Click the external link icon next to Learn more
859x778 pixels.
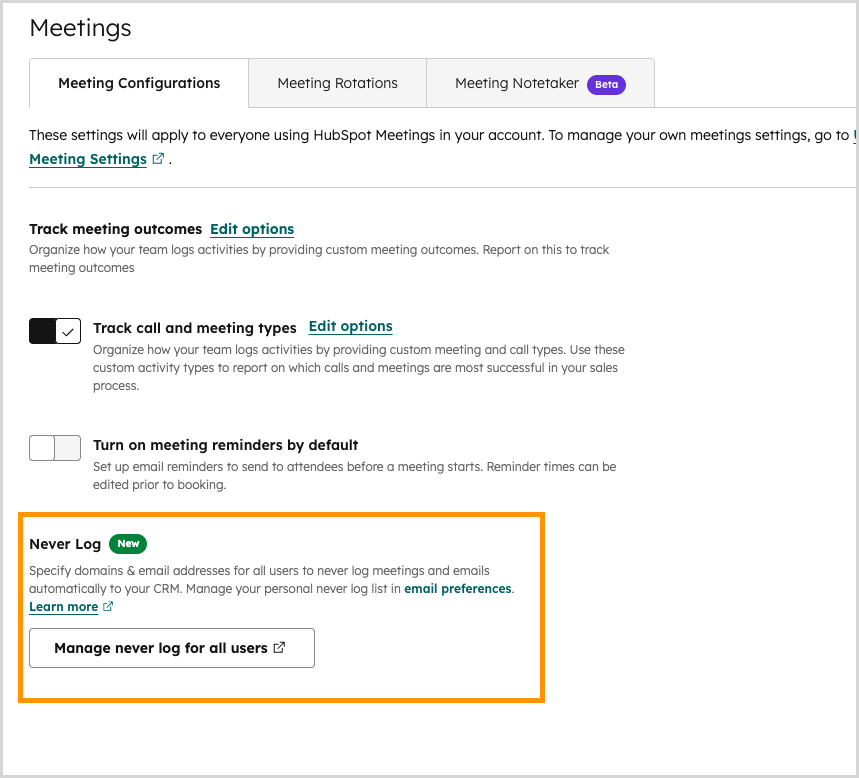click(107, 606)
